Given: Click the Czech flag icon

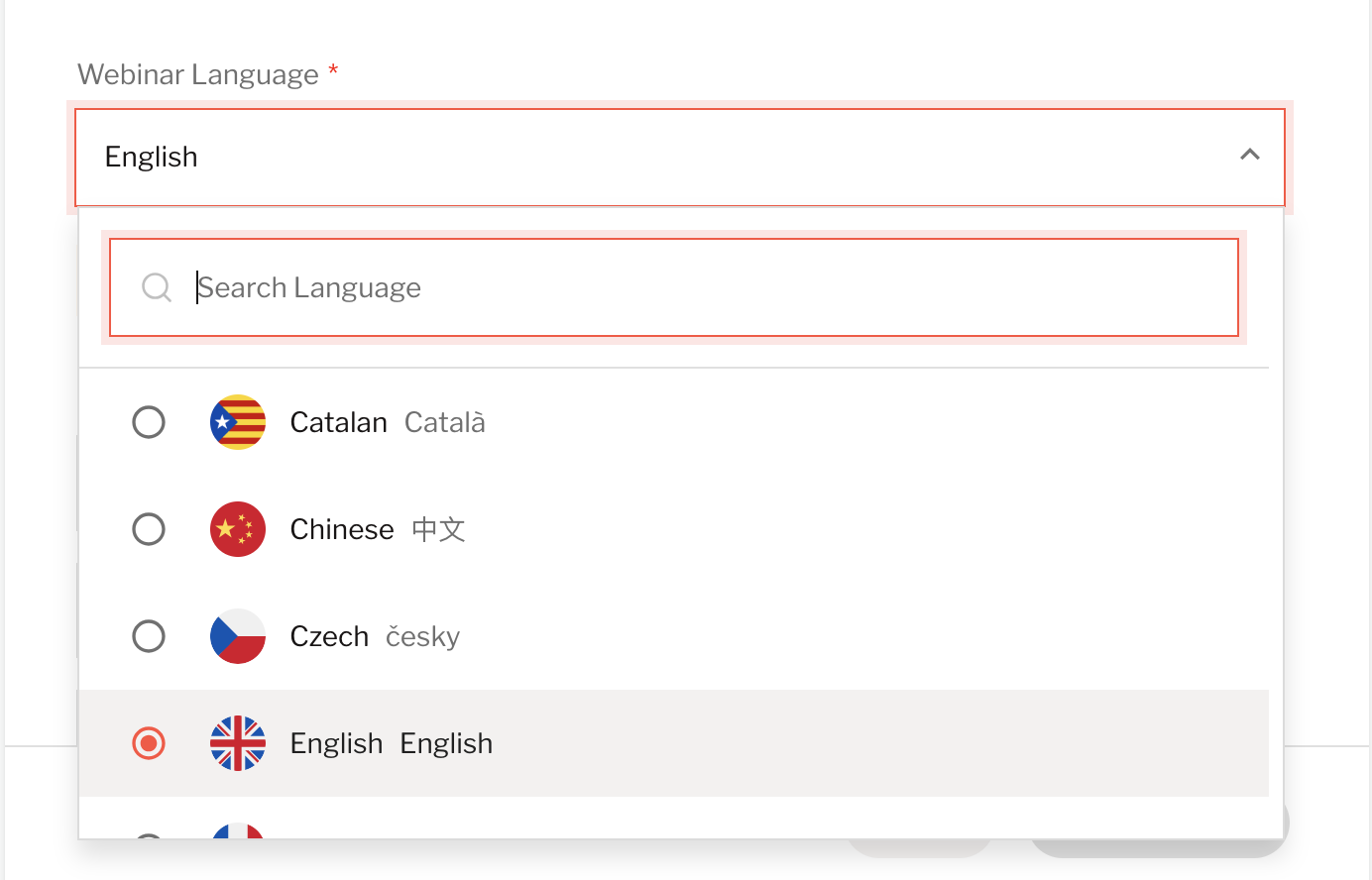Looking at the screenshot, I should 238,636.
